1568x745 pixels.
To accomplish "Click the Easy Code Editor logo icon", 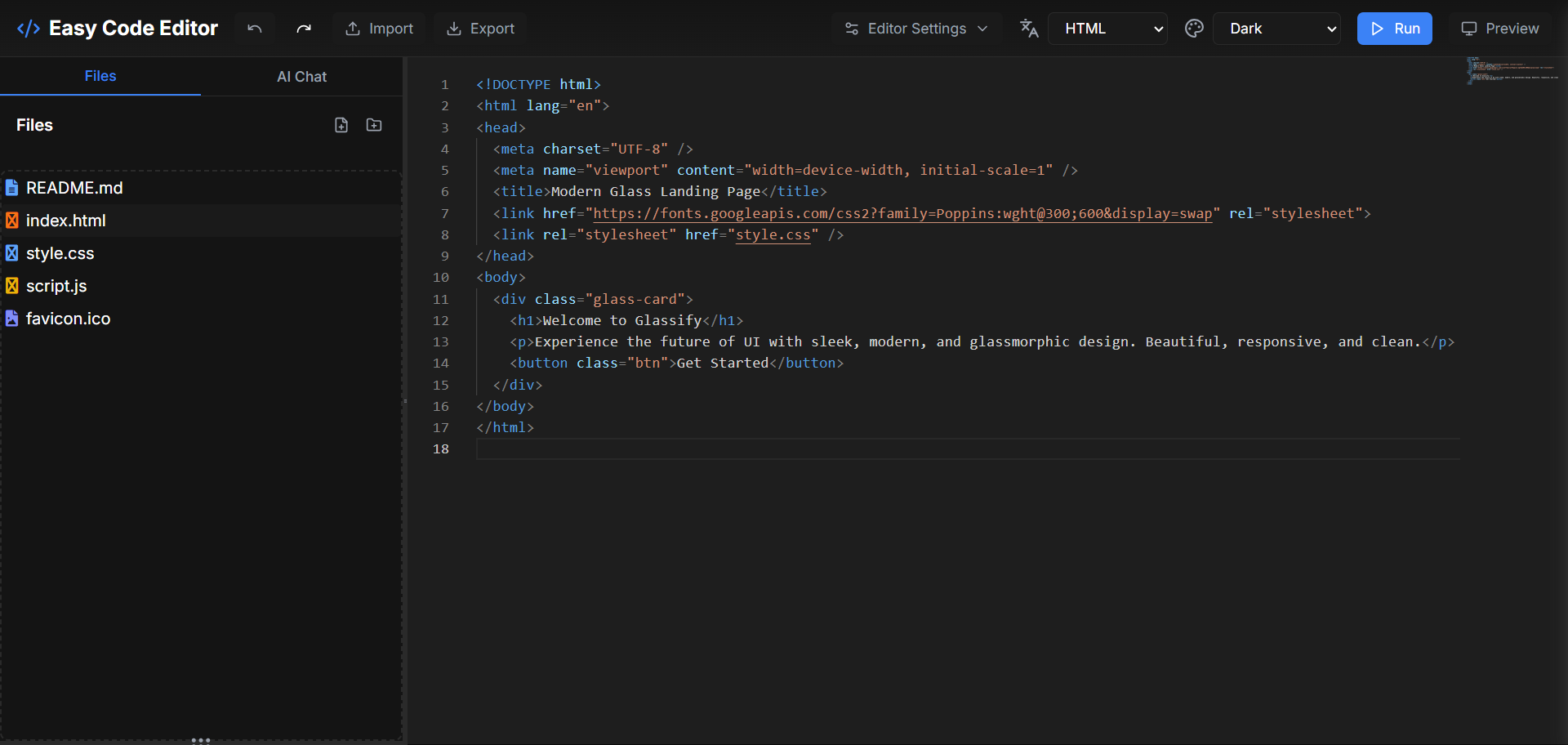I will click(29, 29).
